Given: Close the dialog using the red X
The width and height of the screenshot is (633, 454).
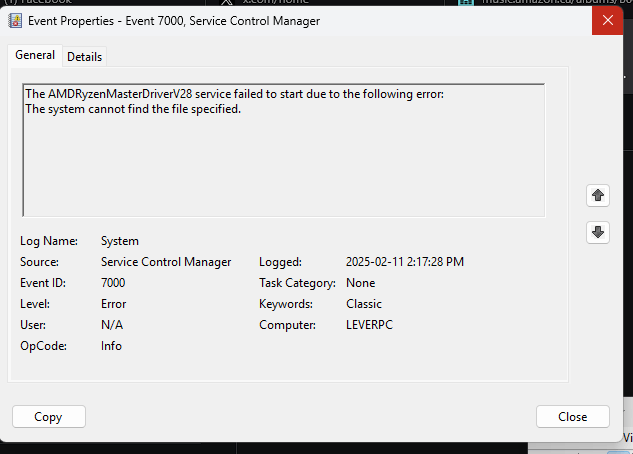Looking at the screenshot, I should point(608,20).
